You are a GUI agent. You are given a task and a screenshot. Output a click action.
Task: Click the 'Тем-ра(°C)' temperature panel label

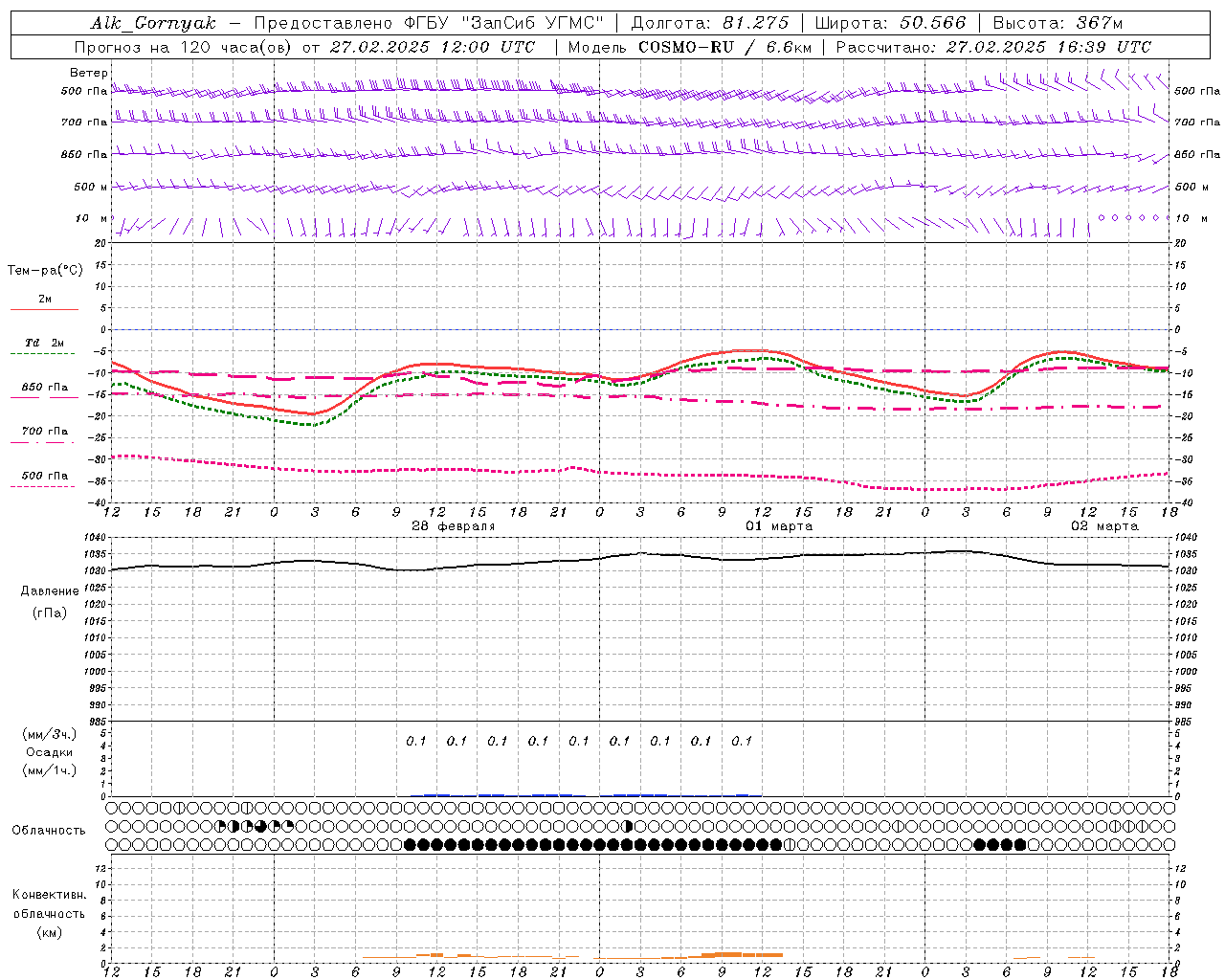(x=45, y=271)
